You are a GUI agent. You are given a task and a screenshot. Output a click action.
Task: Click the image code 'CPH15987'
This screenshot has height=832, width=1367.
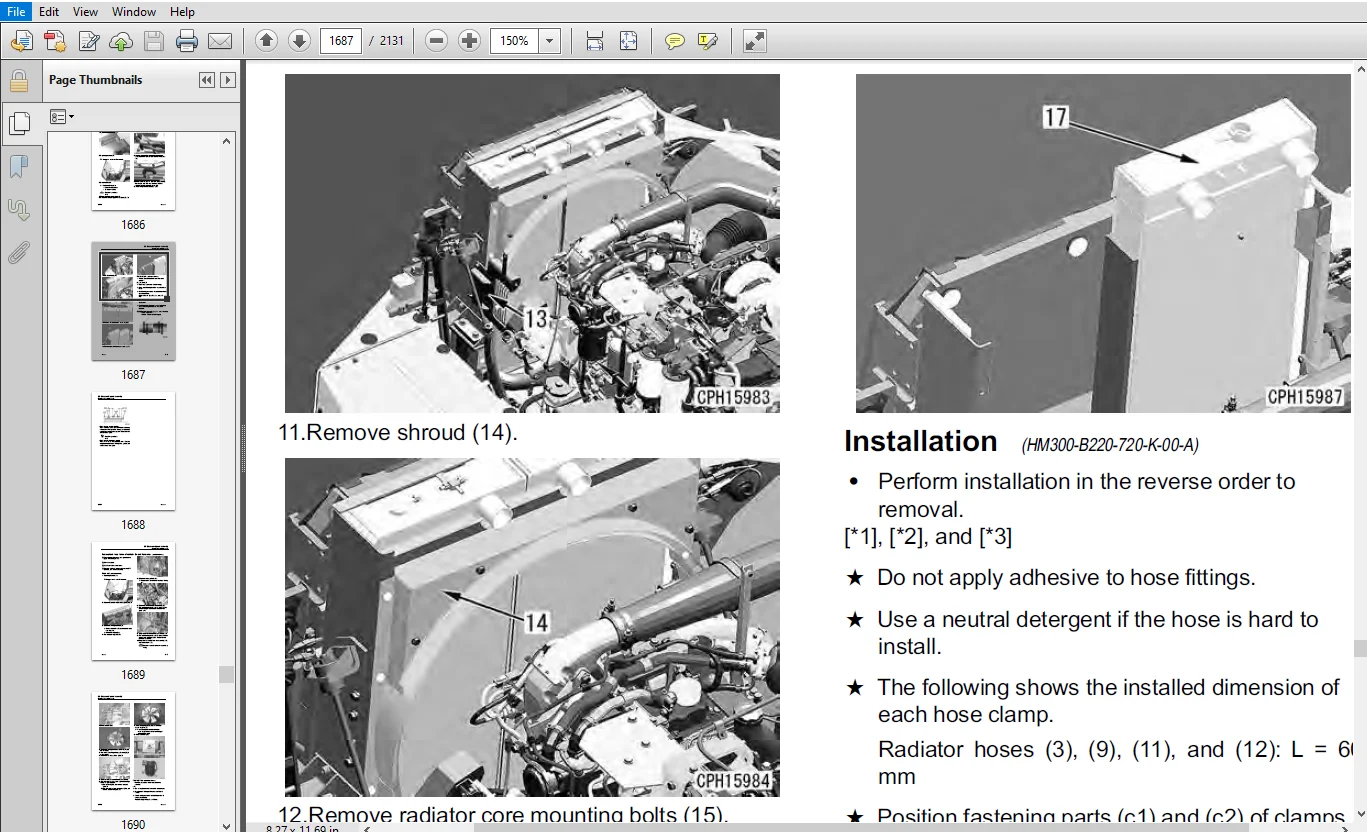coord(1305,397)
